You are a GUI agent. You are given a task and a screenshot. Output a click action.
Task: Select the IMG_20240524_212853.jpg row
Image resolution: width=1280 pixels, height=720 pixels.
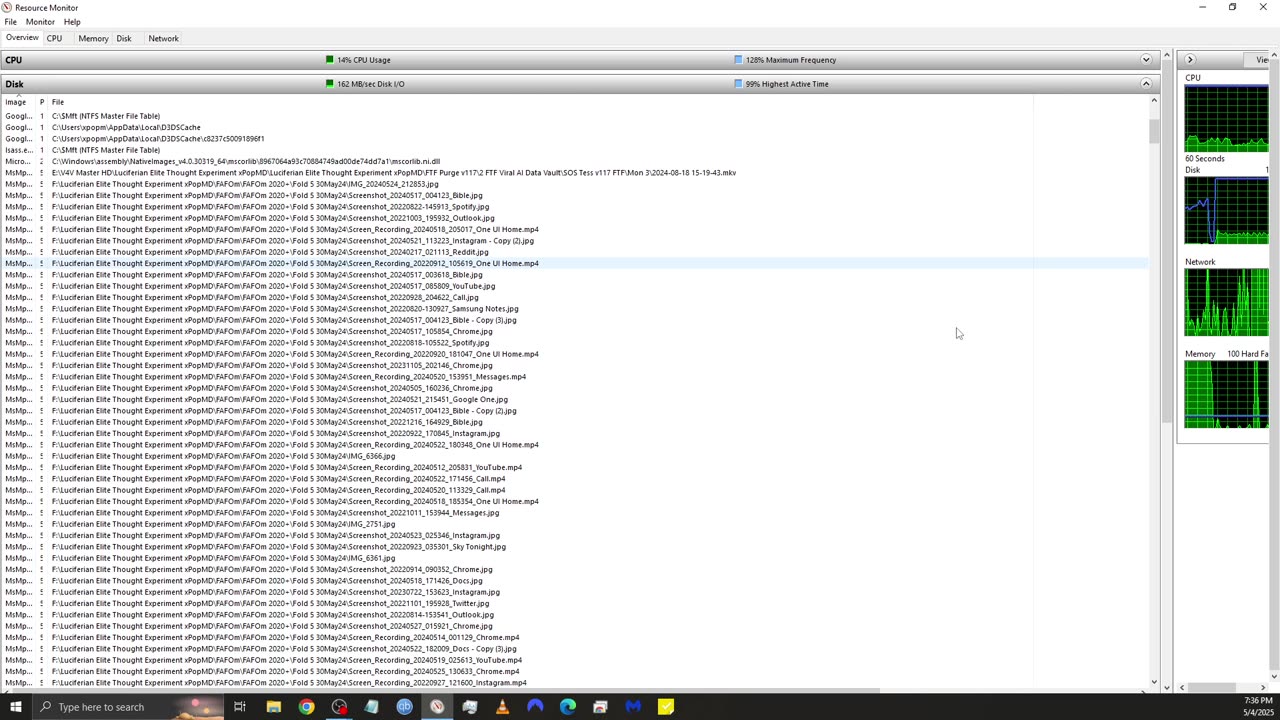tap(575, 184)
